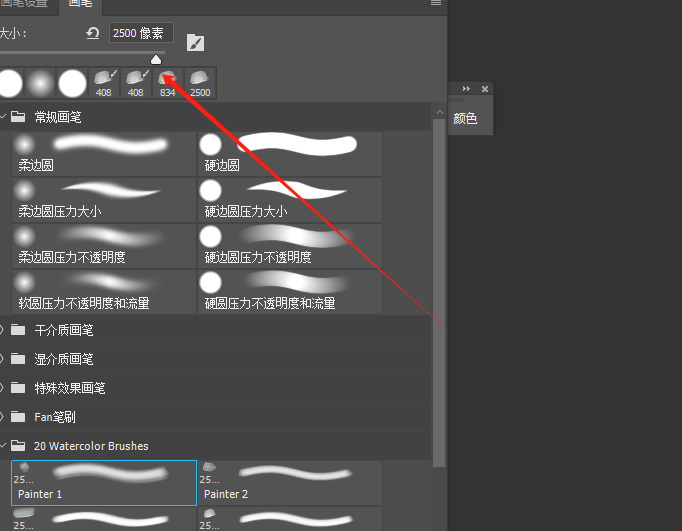The width and height of the screenshot is (682, 531).
Task: Choose the 硬边圆压力大小 brush
Action: pos(290,200)
